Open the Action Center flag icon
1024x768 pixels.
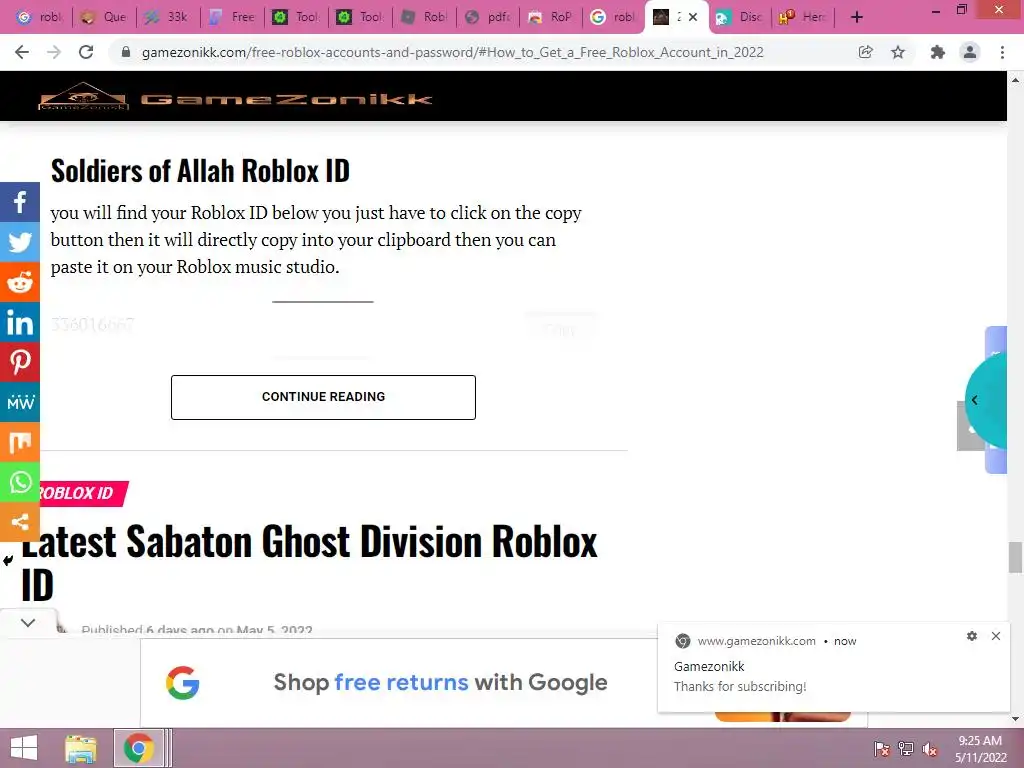[881, 749]
